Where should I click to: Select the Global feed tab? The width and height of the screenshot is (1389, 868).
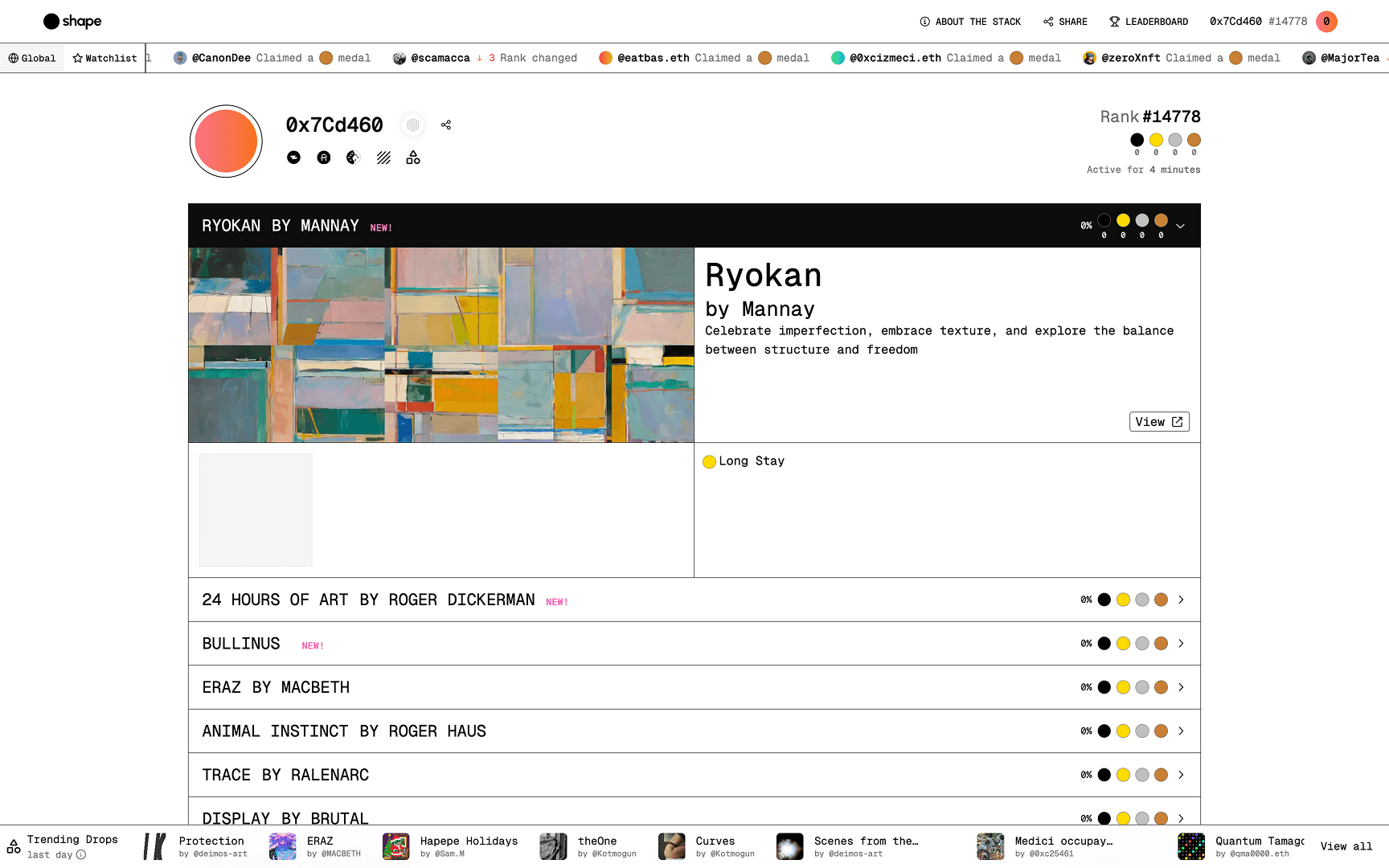pyautogui.click(x=32, y=58)
